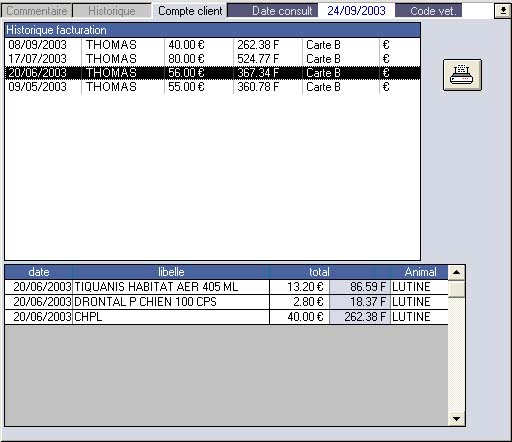The width and height of the screenshot is (512, 442).
Task: Click the printer icon button
Action: click(x=462, y=75)
